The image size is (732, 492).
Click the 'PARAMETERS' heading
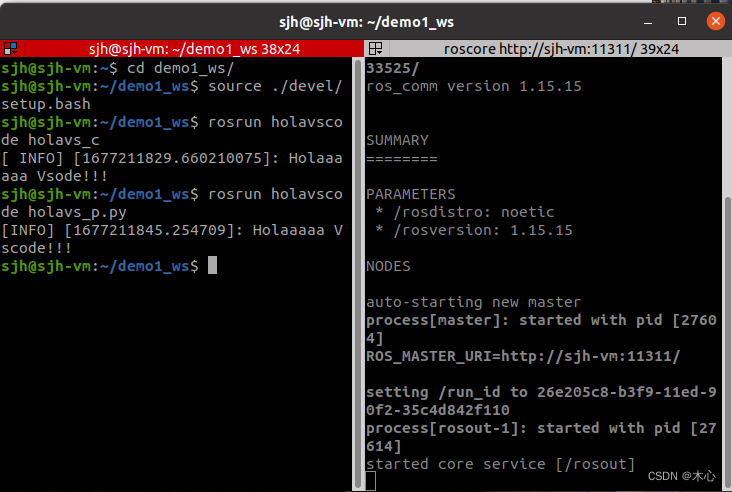pyautogui.click(x=411, y=194)
